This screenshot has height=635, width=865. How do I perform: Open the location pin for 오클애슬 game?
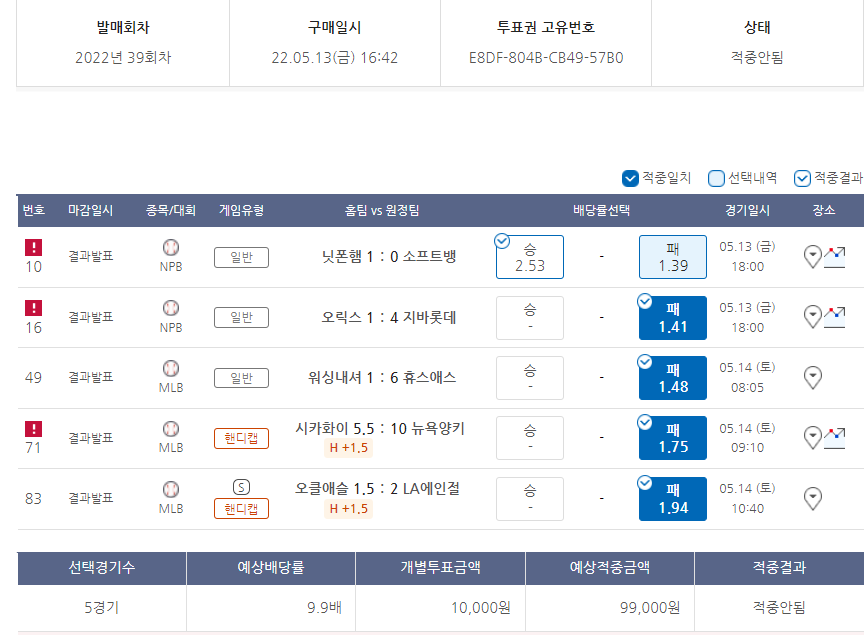(813, 498)
